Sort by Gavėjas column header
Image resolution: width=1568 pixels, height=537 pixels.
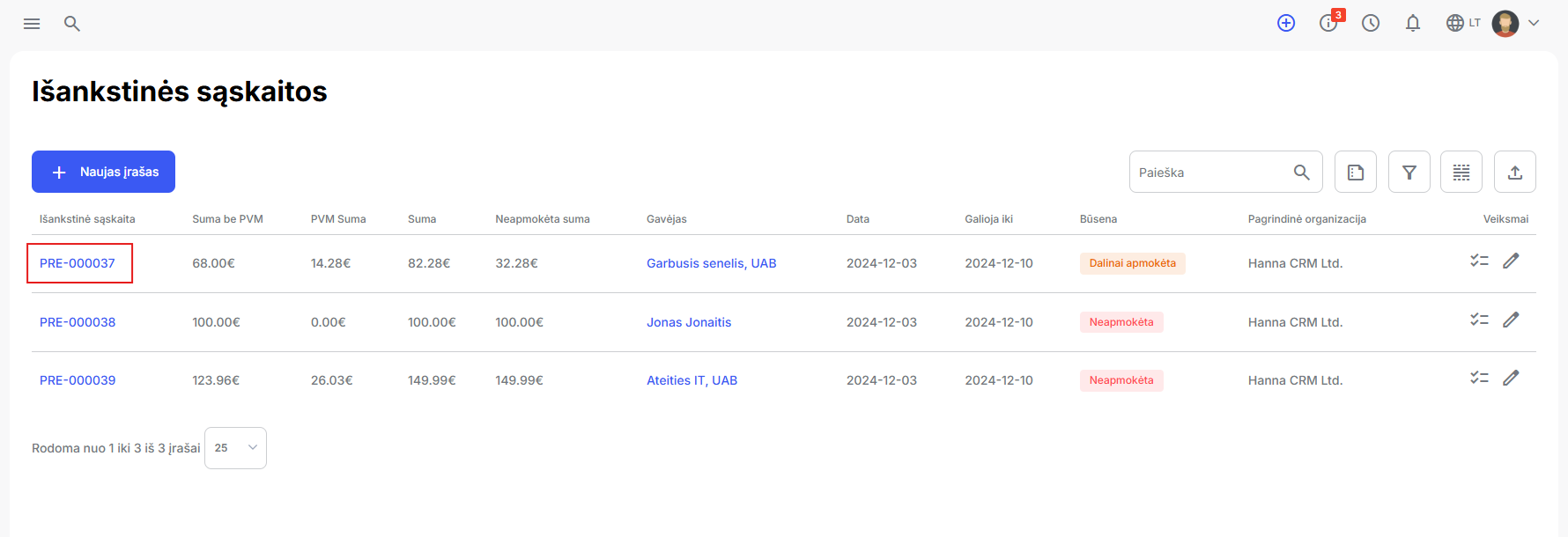(x=667, y=219)
